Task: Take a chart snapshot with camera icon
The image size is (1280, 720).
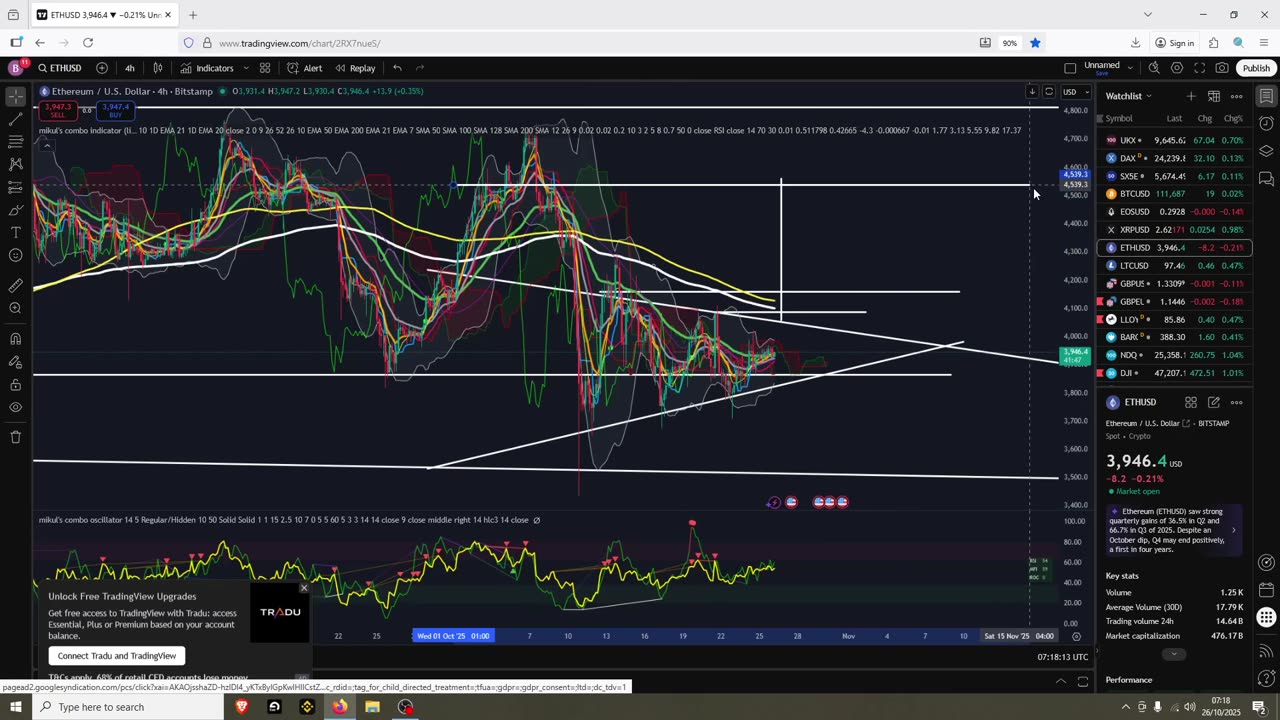Action: click(x=1222, y=68)
